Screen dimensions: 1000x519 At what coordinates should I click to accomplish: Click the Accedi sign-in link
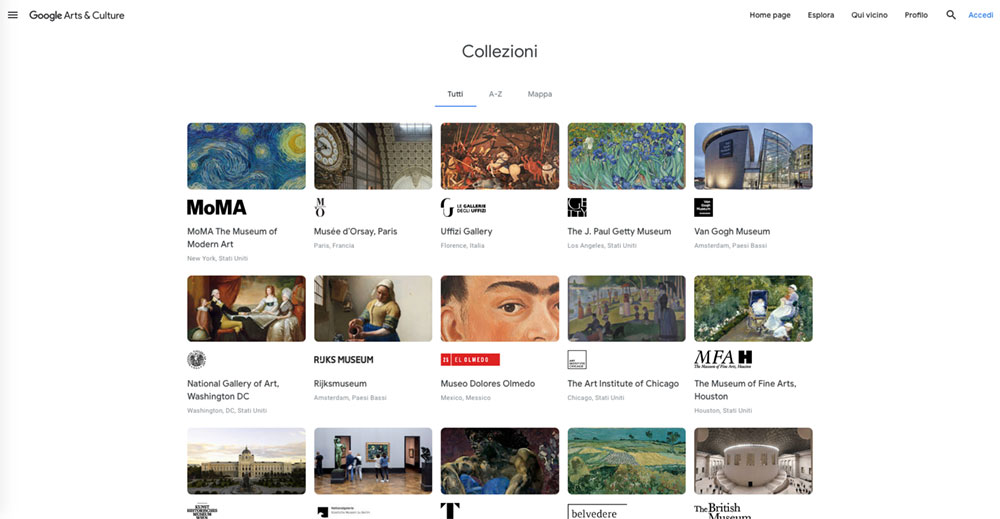point(980,15)
